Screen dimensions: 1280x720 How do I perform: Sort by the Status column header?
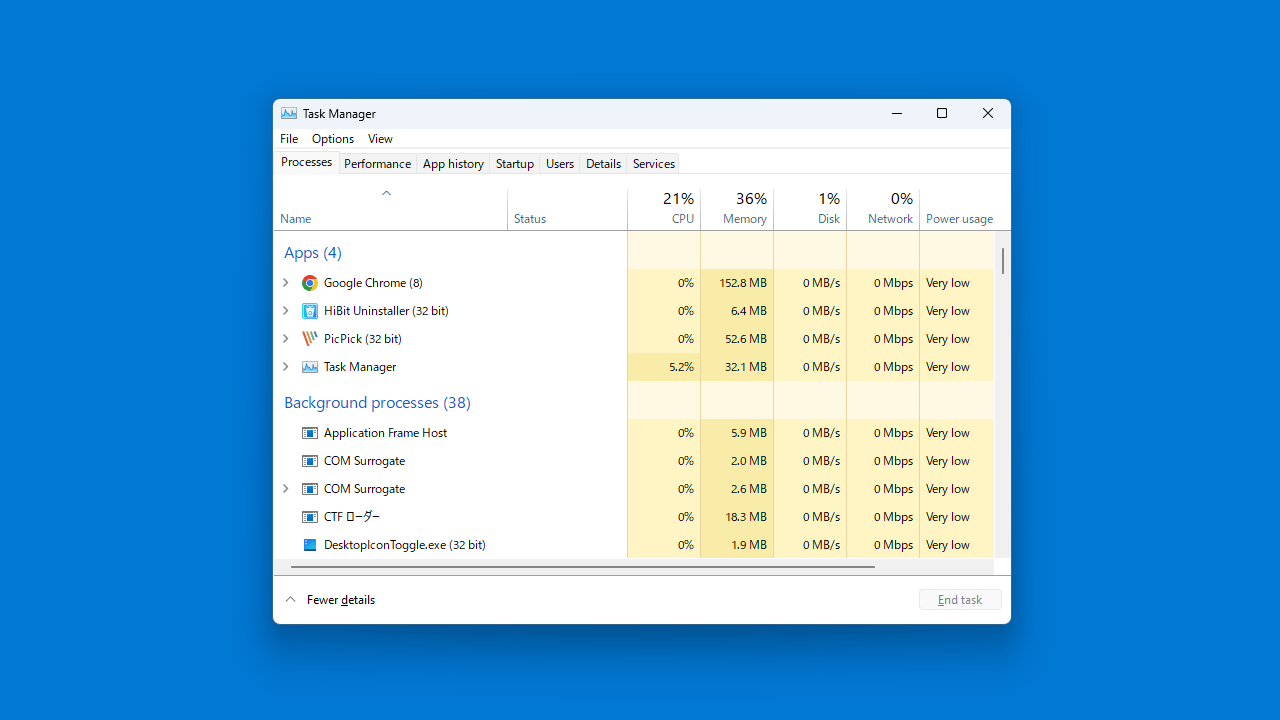pyautogui.click(x=567, y=210)
